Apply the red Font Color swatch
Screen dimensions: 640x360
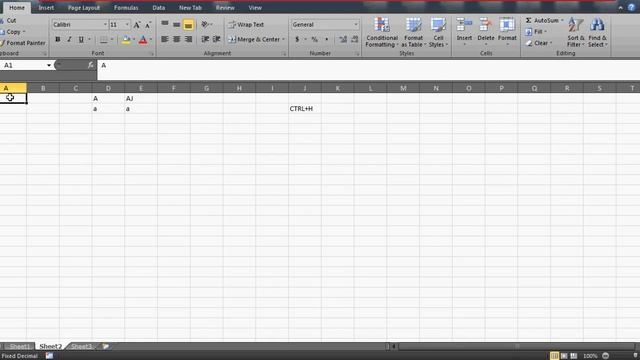pyautogui.click(x=143, y=40)
